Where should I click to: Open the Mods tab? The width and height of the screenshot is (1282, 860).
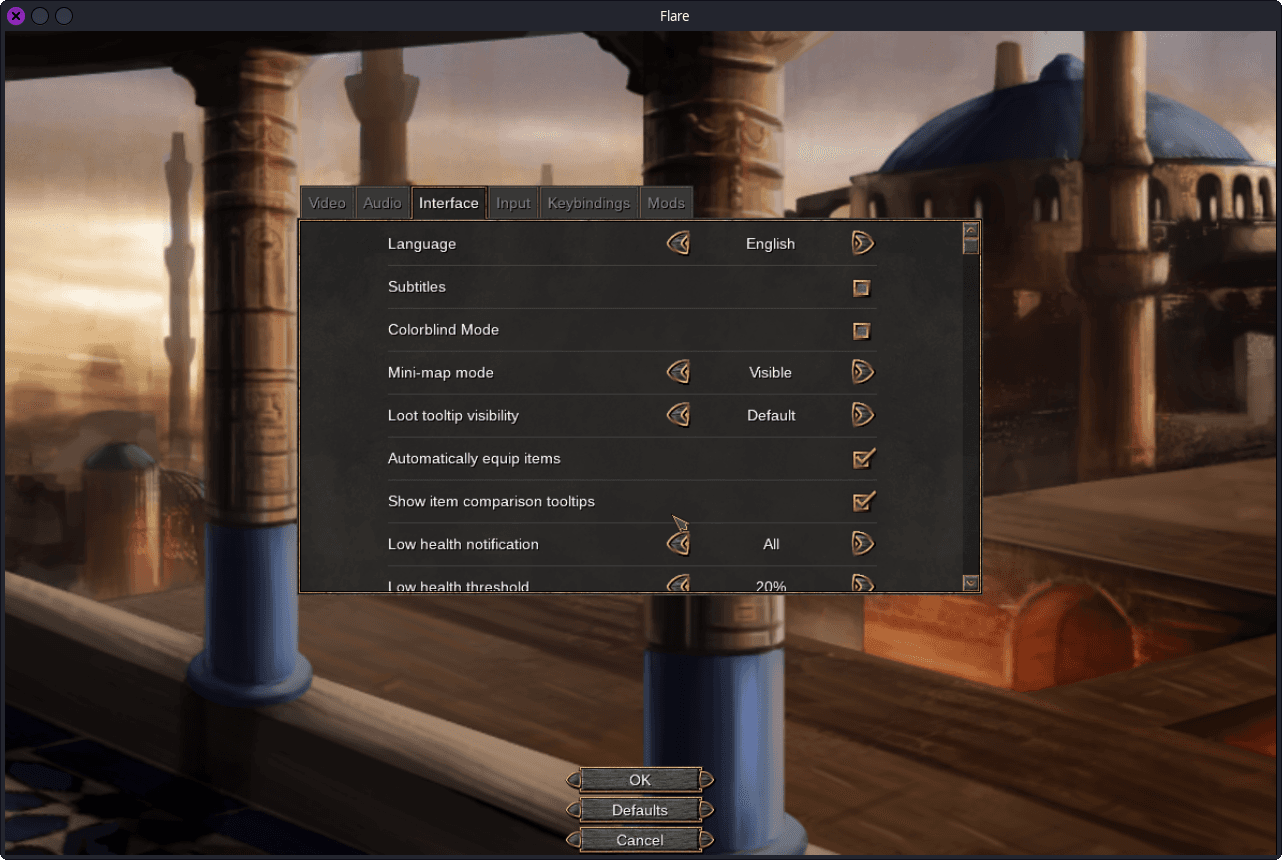(666, 203)
